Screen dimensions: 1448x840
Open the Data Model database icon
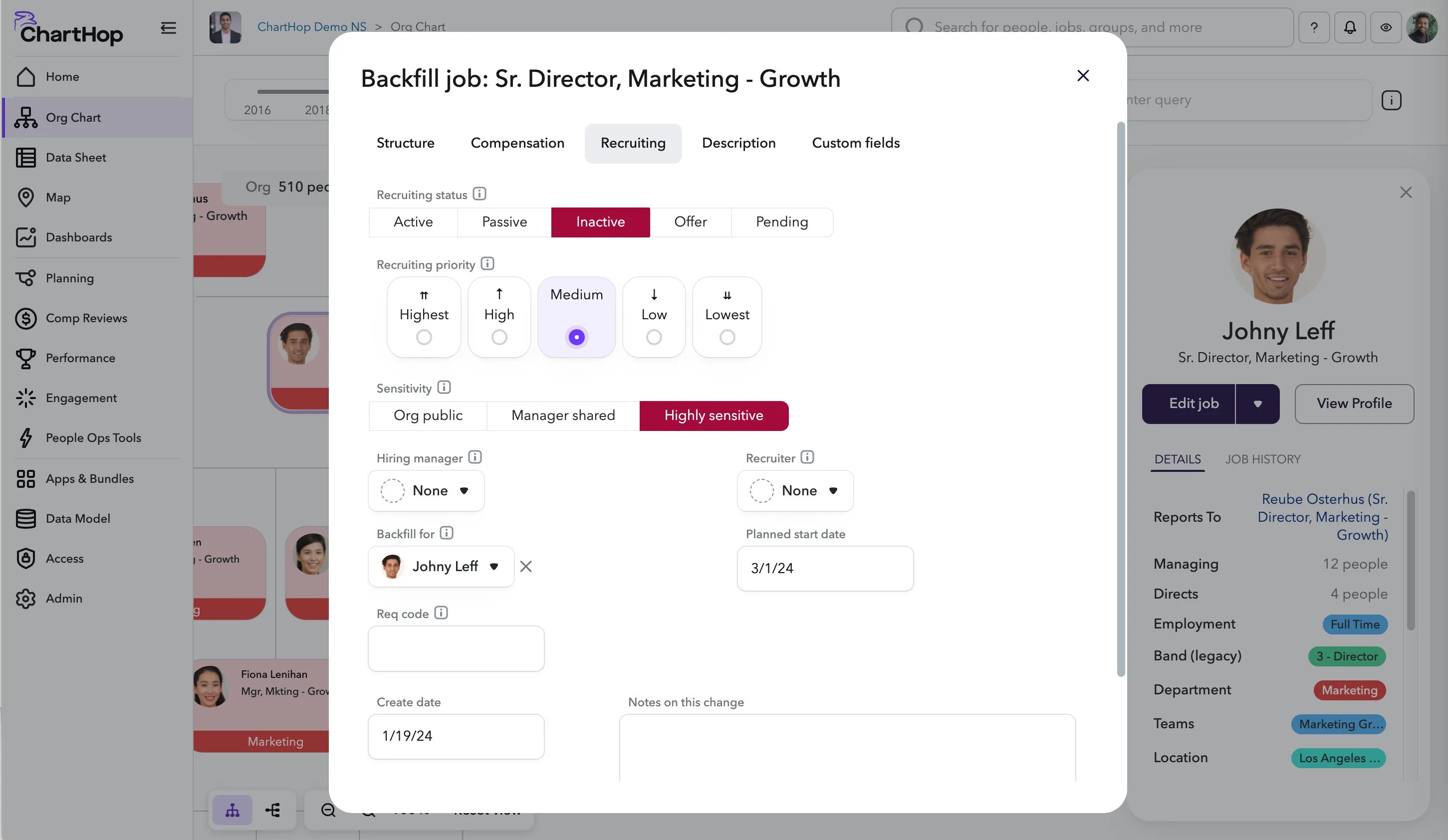click(x=26, y=518)
